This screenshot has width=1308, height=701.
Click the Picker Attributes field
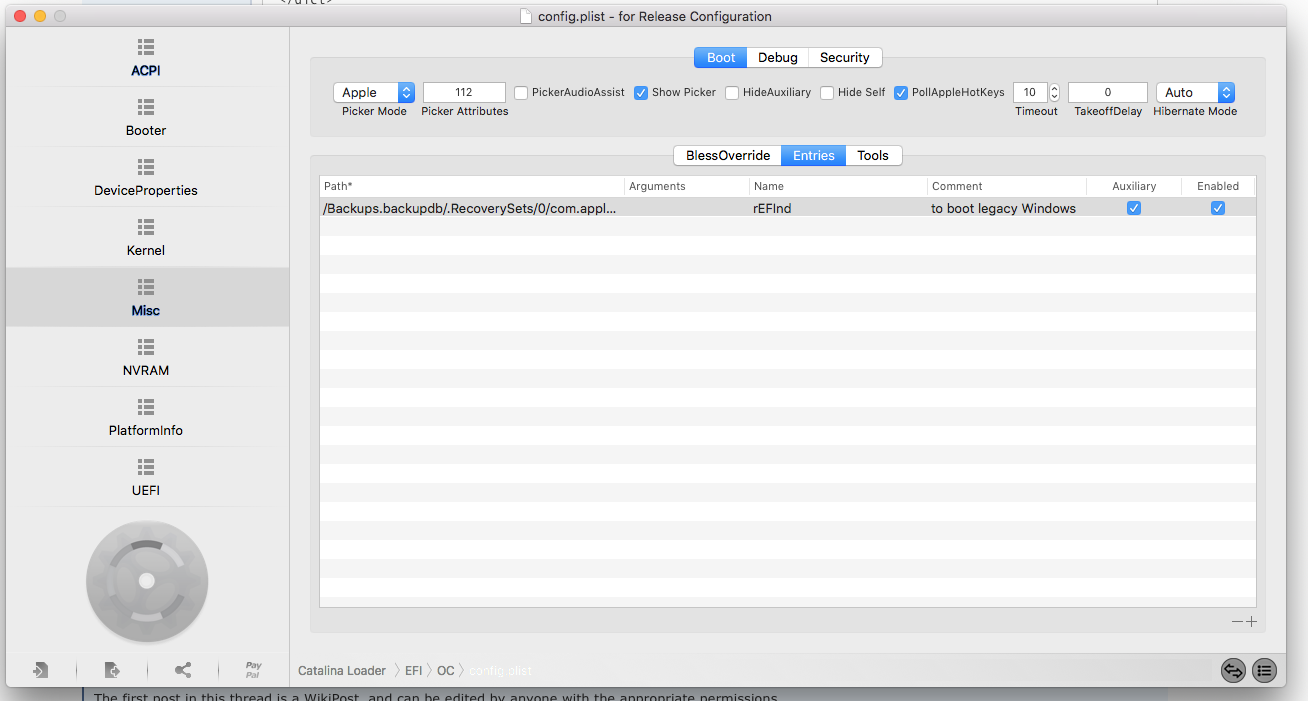464,92
